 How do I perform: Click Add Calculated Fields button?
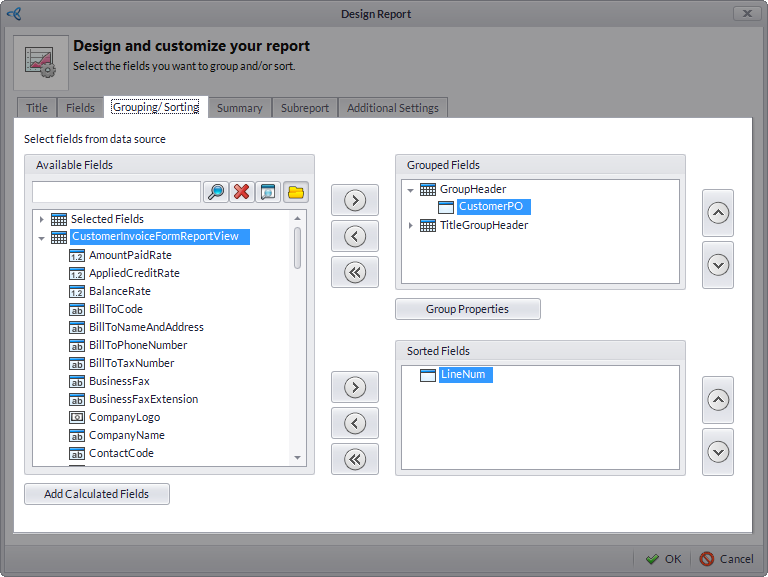click(x=97, y=494)
